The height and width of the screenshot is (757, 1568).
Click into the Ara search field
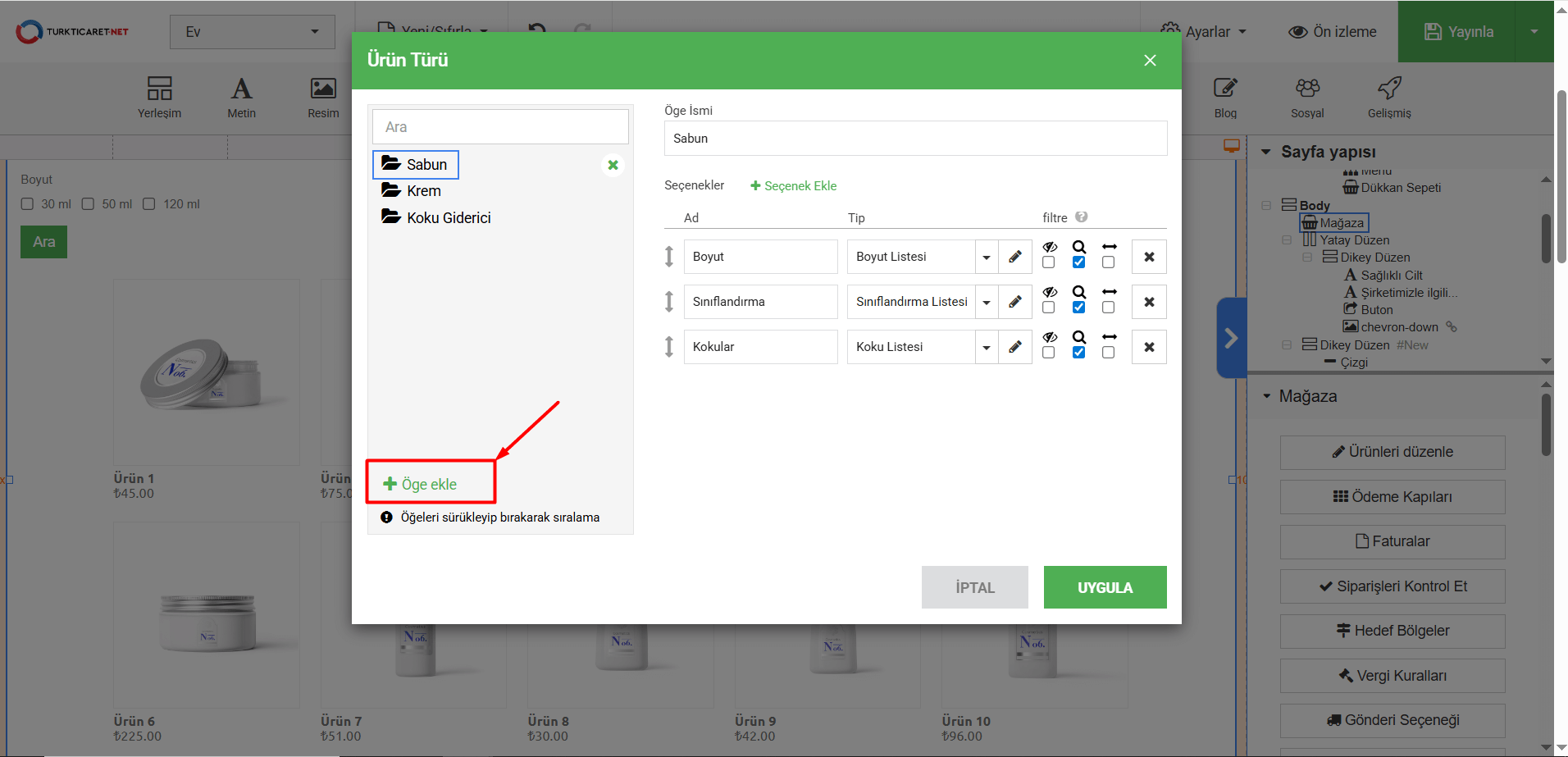[x=500, y=127]
